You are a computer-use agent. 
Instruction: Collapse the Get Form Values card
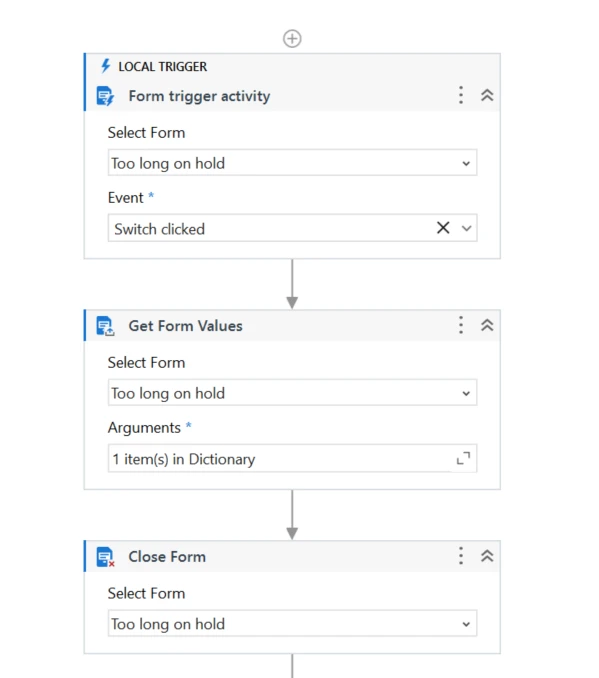click(487, 325)
